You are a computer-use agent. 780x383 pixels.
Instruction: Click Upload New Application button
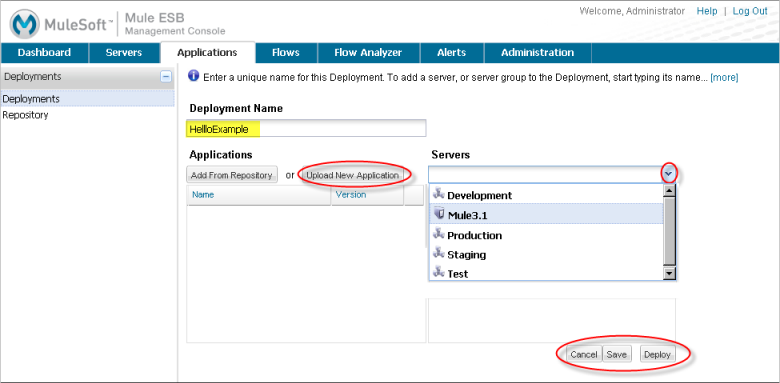click(x=353, y=175)
